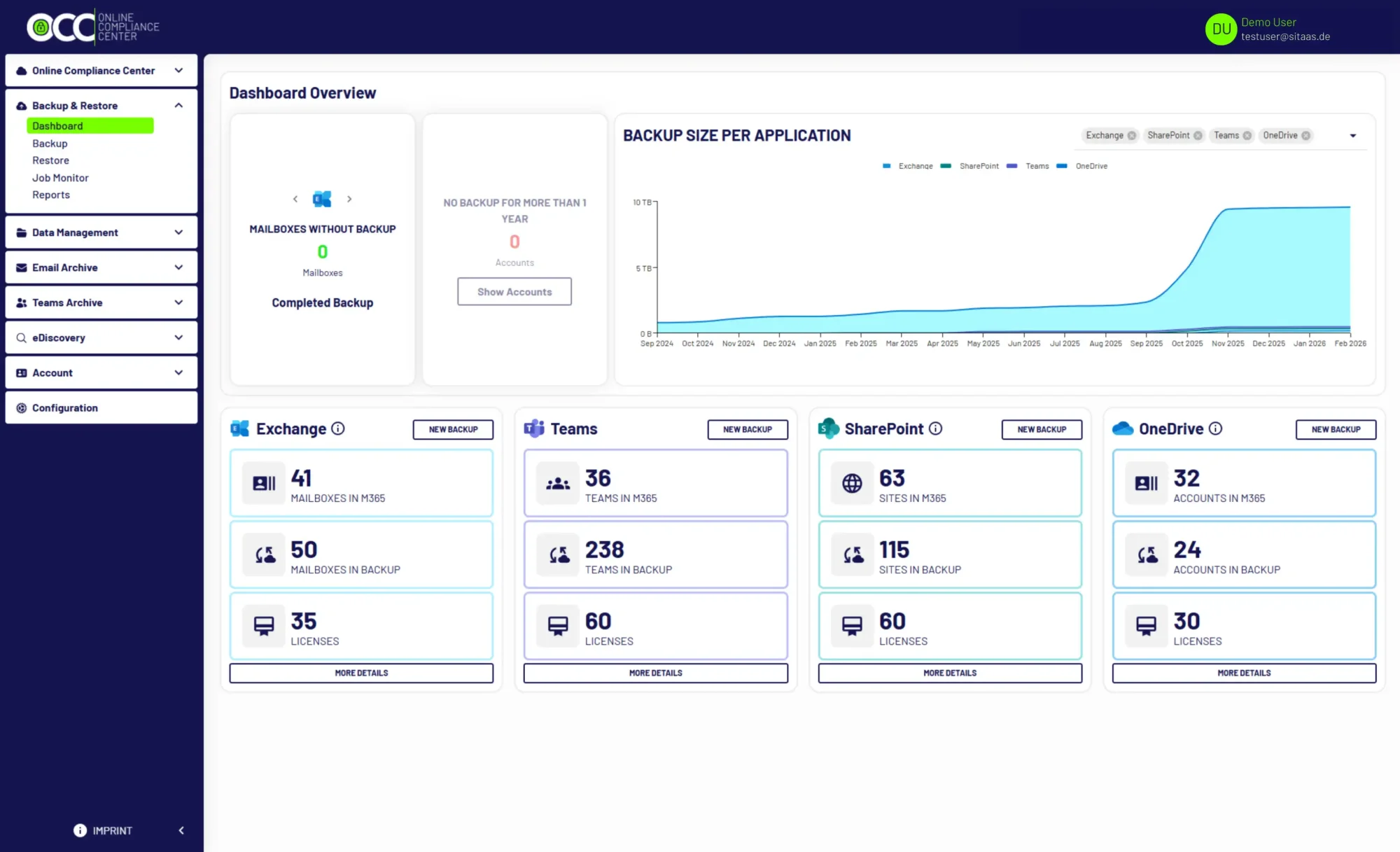The width and height of the screenshot is (1400, 852).
Task: Toggle OneDrive series in chart legend
Action: pos(1091,167)
